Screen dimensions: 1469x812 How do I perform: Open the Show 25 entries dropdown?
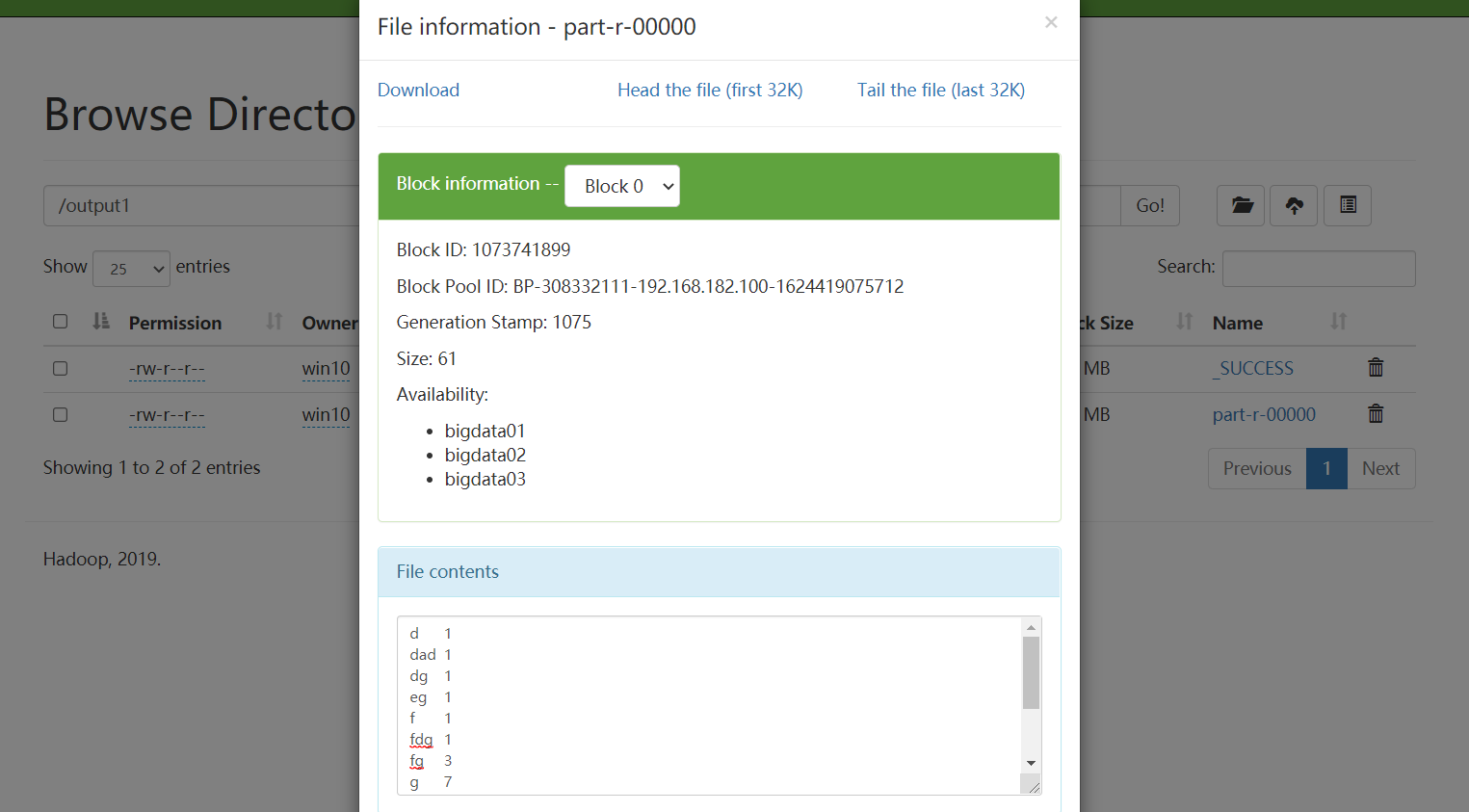coord(131,269)
